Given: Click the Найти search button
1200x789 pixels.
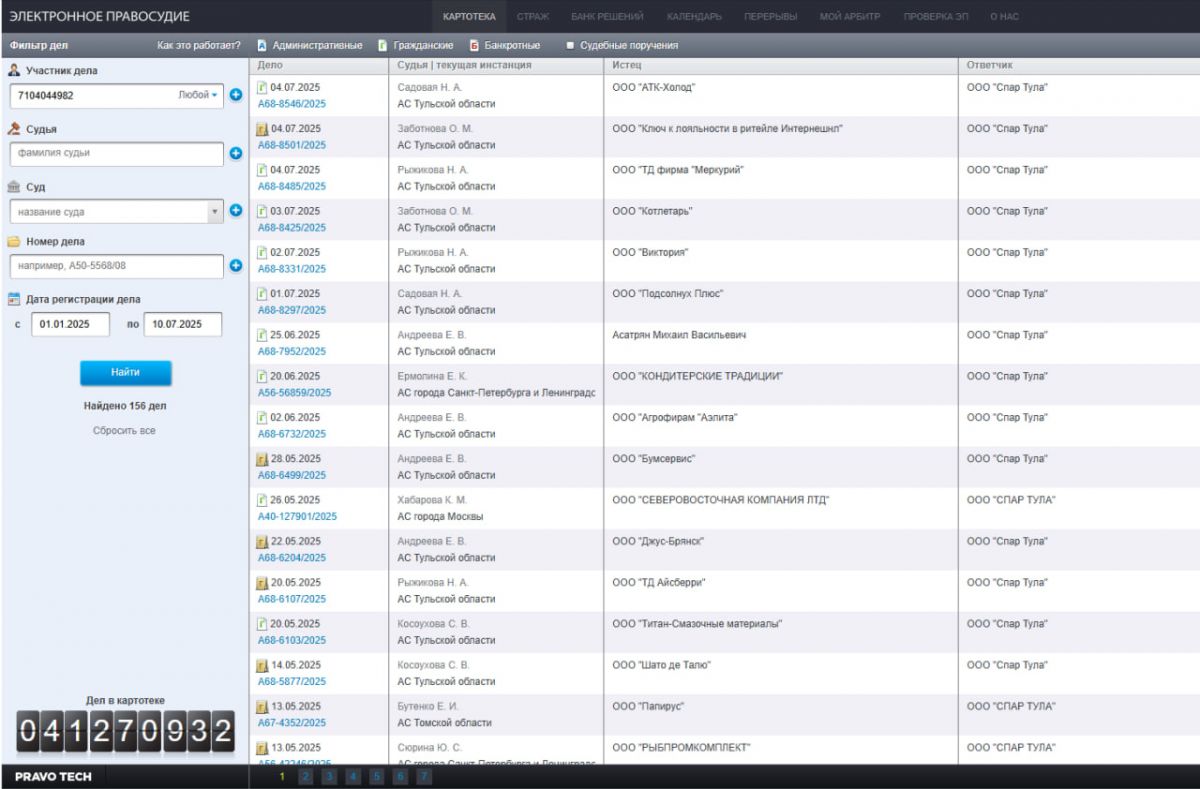Looking at the screenshot, I should (x=126, y=372).
